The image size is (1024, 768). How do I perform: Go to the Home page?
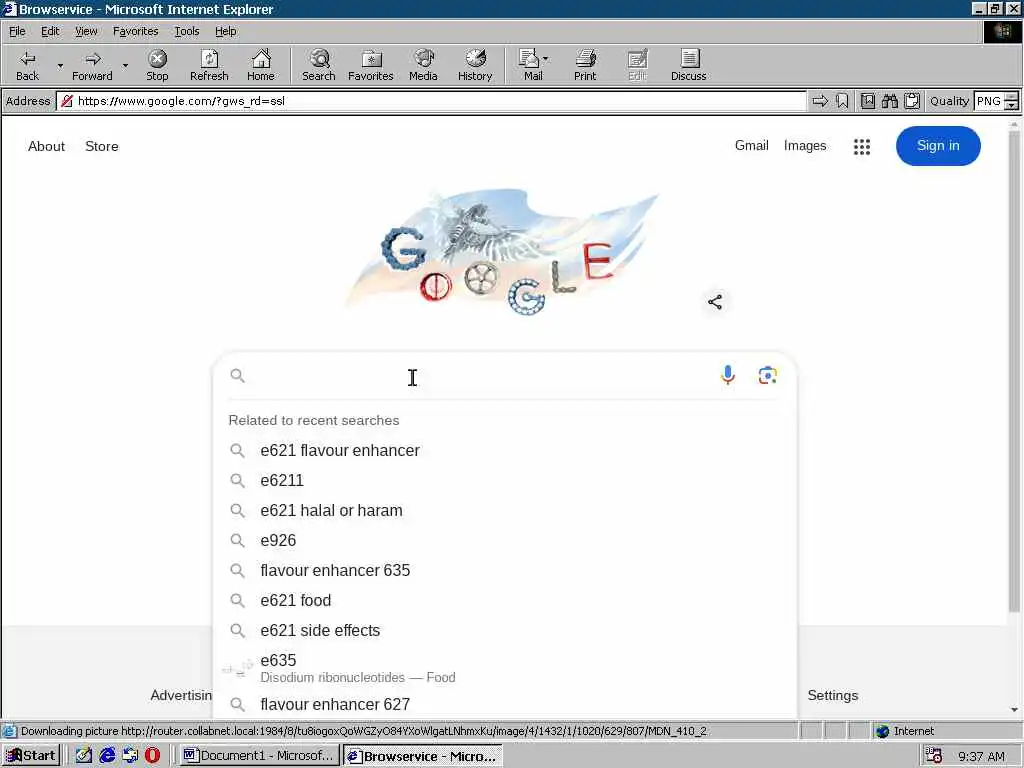(261, 65)
